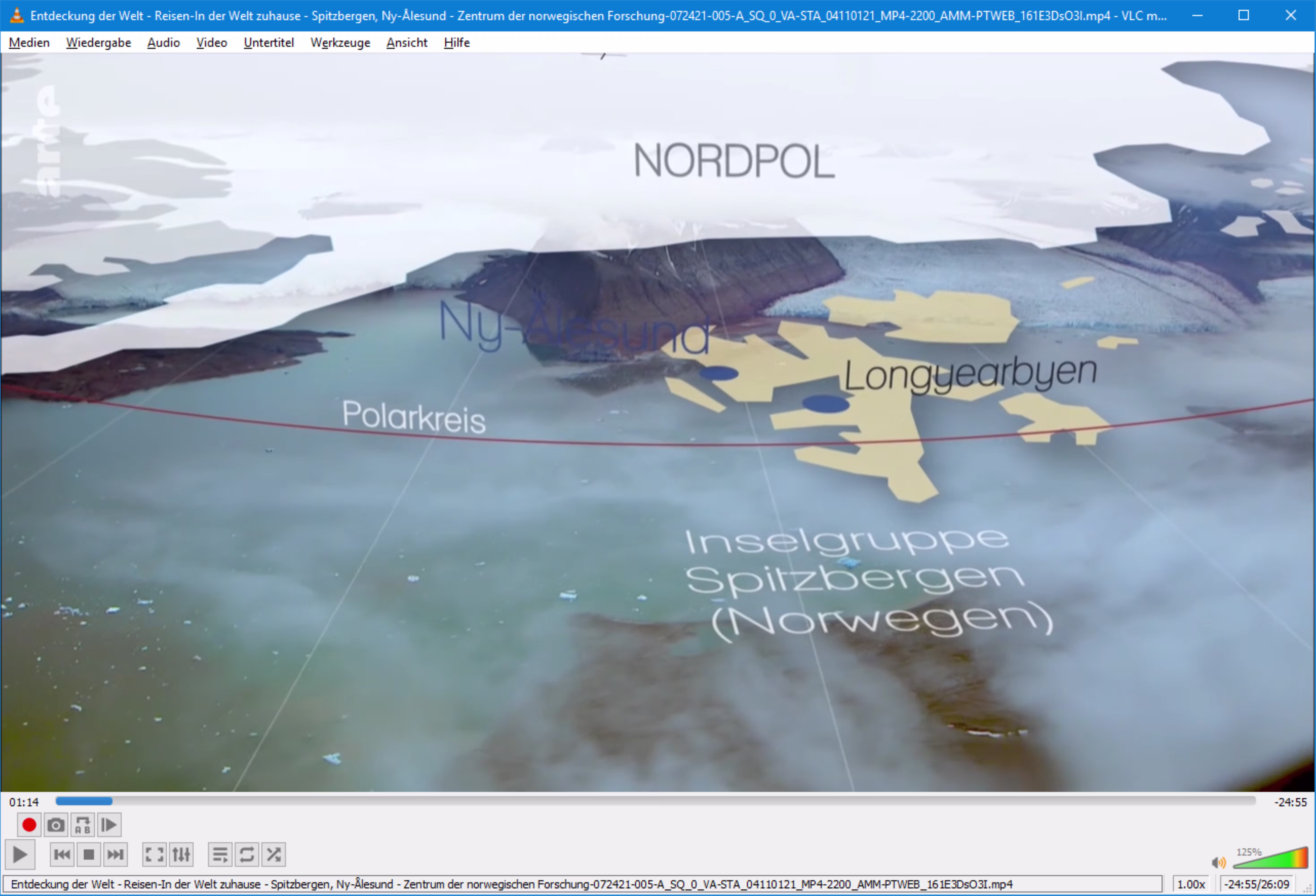Toggle shuffle random playback
The width and height of the screenshot is (1316, 896).
point(274,854)
